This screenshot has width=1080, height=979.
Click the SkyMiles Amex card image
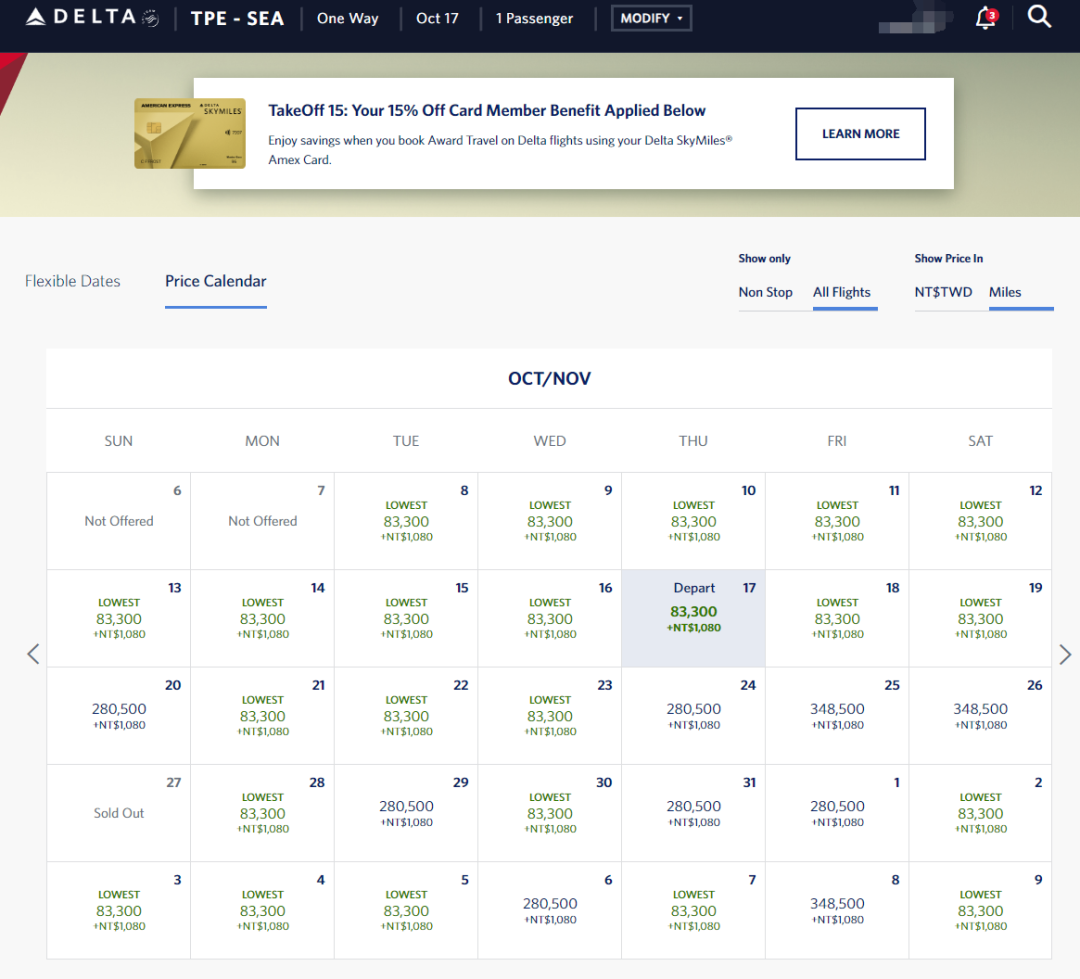click(x=175, y=133)
